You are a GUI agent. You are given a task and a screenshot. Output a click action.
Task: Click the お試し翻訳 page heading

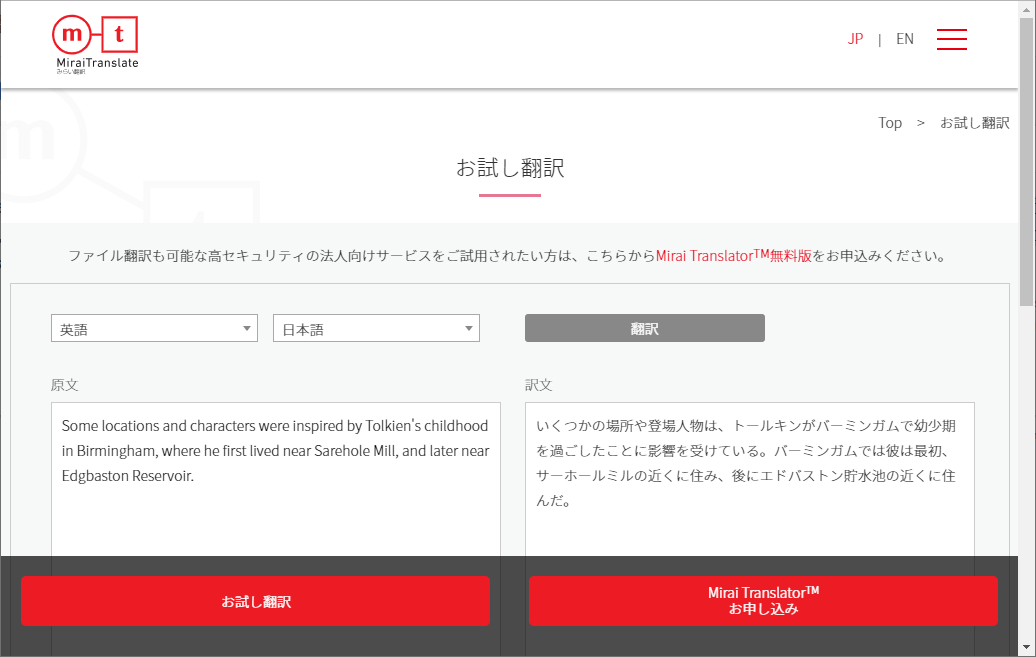(511, 168)
